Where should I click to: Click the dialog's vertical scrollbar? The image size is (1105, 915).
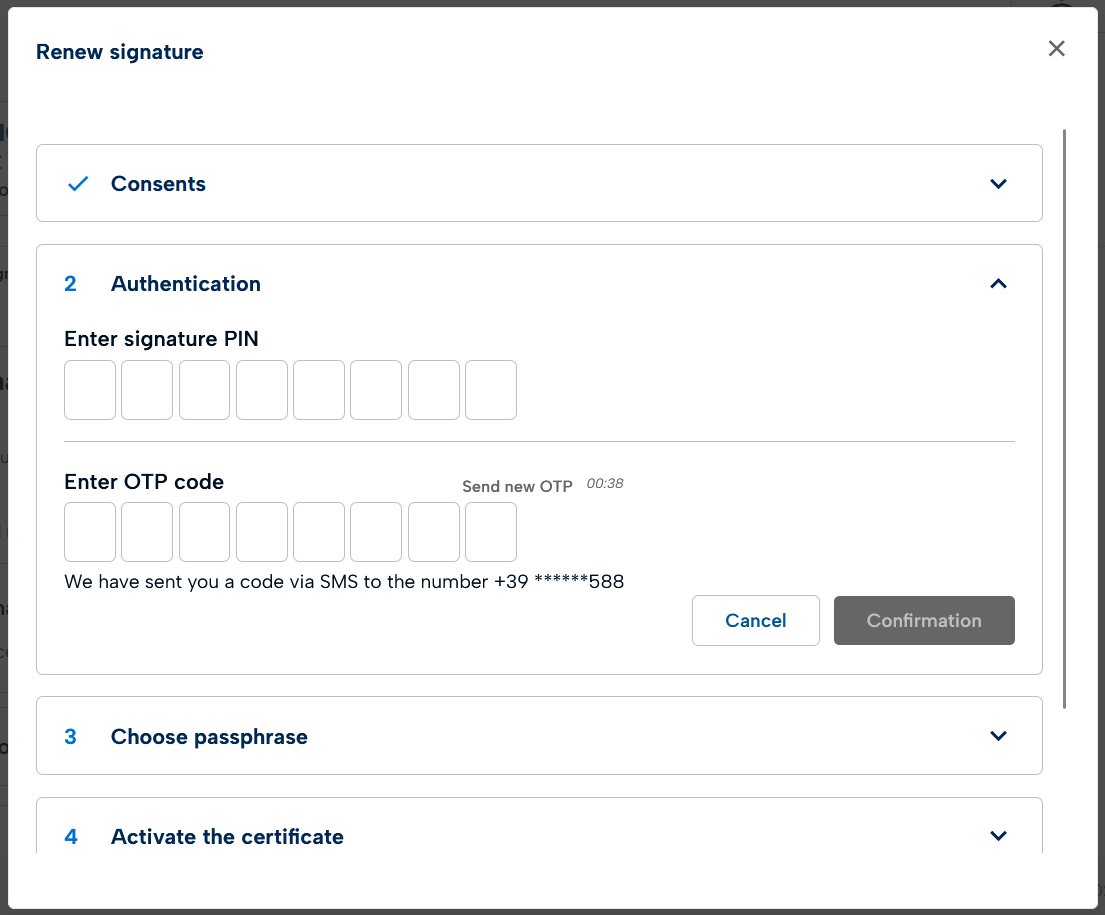[1065, 420]
